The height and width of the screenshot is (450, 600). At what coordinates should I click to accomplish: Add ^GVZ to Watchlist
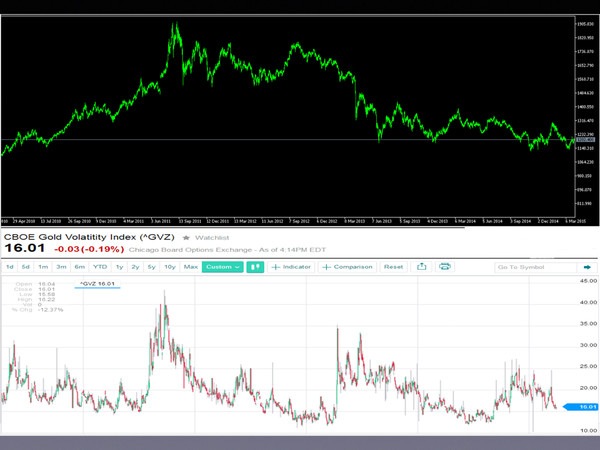pyautogui.click(x=212, y=238)
